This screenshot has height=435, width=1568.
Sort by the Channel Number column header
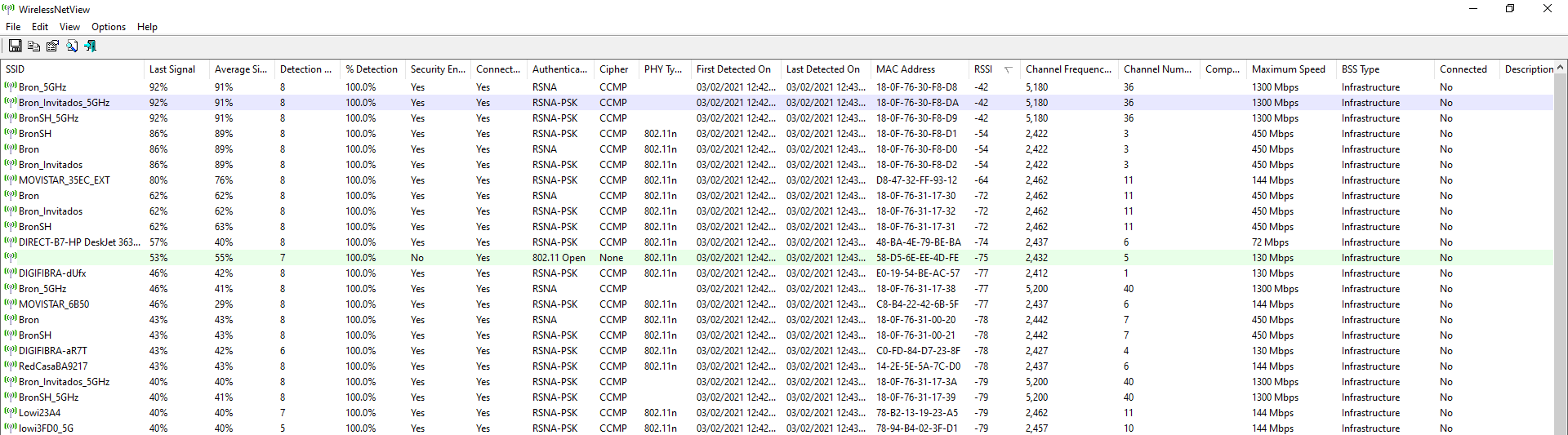click(1160, 69)
